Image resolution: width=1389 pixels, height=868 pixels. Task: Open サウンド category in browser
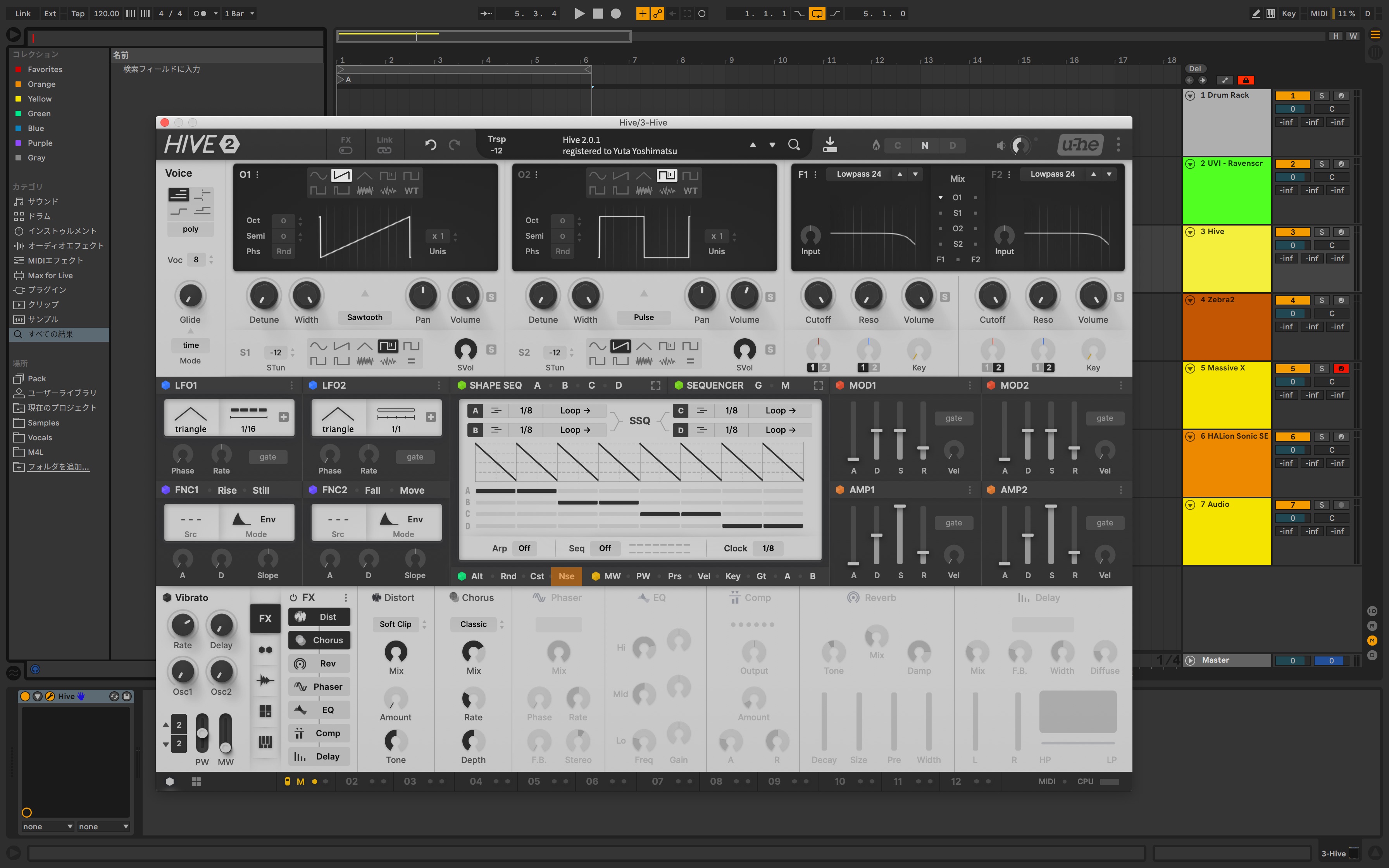(x=43, y=201)
